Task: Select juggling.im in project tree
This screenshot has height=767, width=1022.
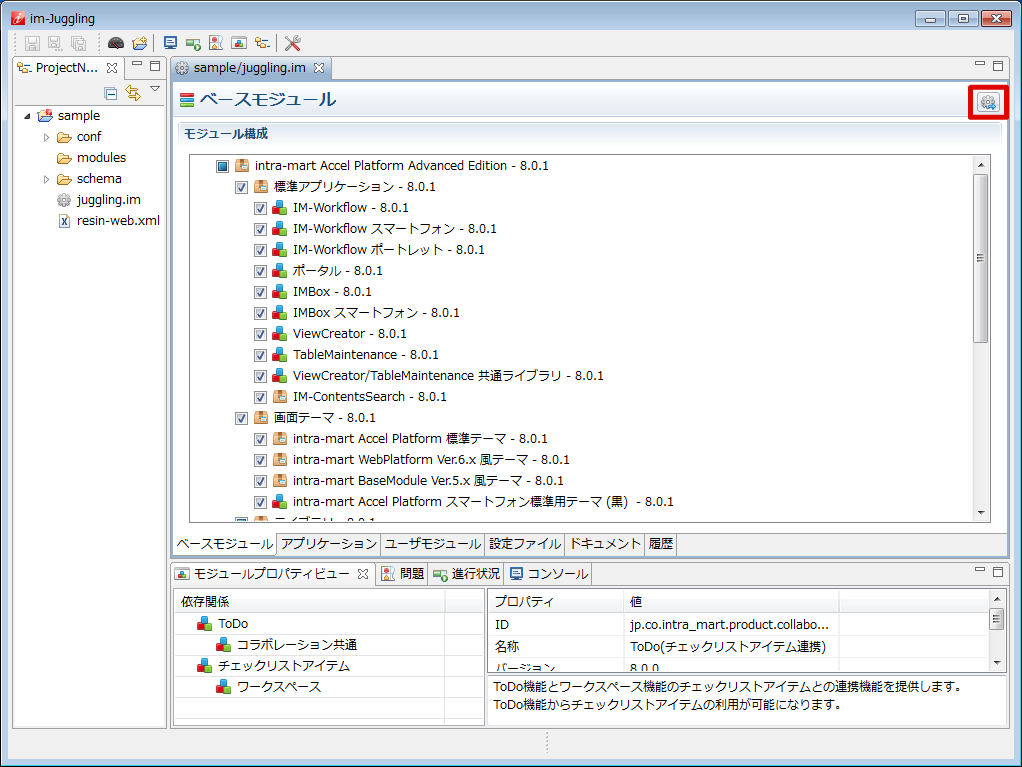Action: pyautogui.click(x=108, y=200)
